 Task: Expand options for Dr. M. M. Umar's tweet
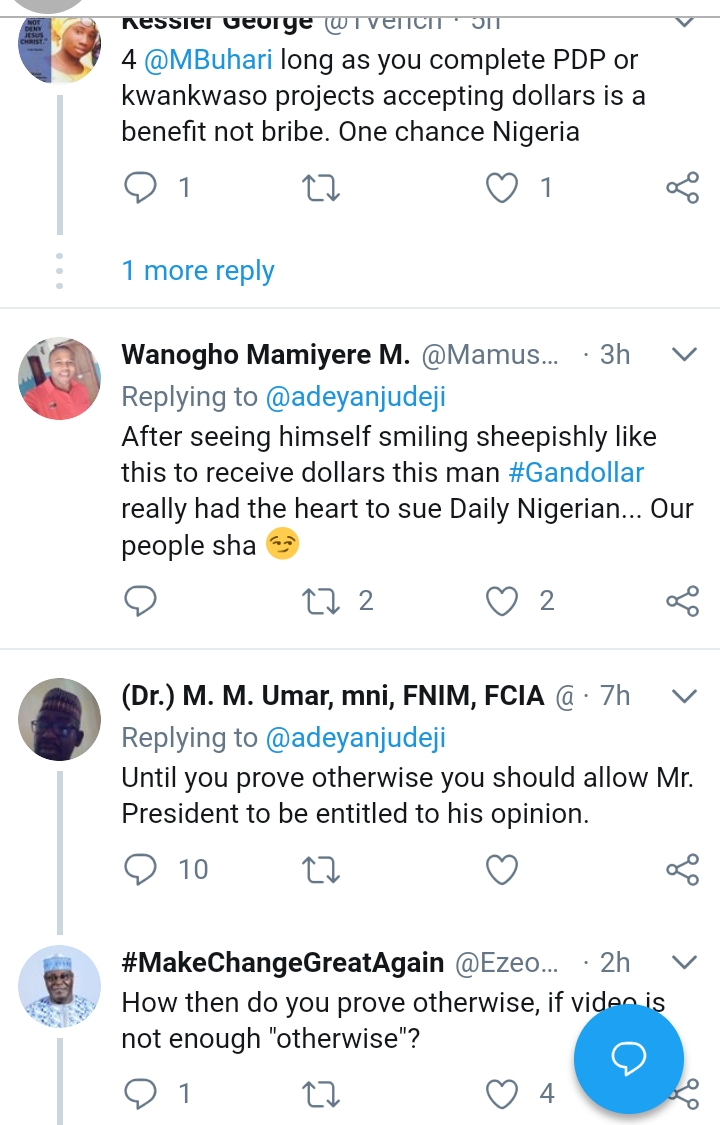(682, 695)
